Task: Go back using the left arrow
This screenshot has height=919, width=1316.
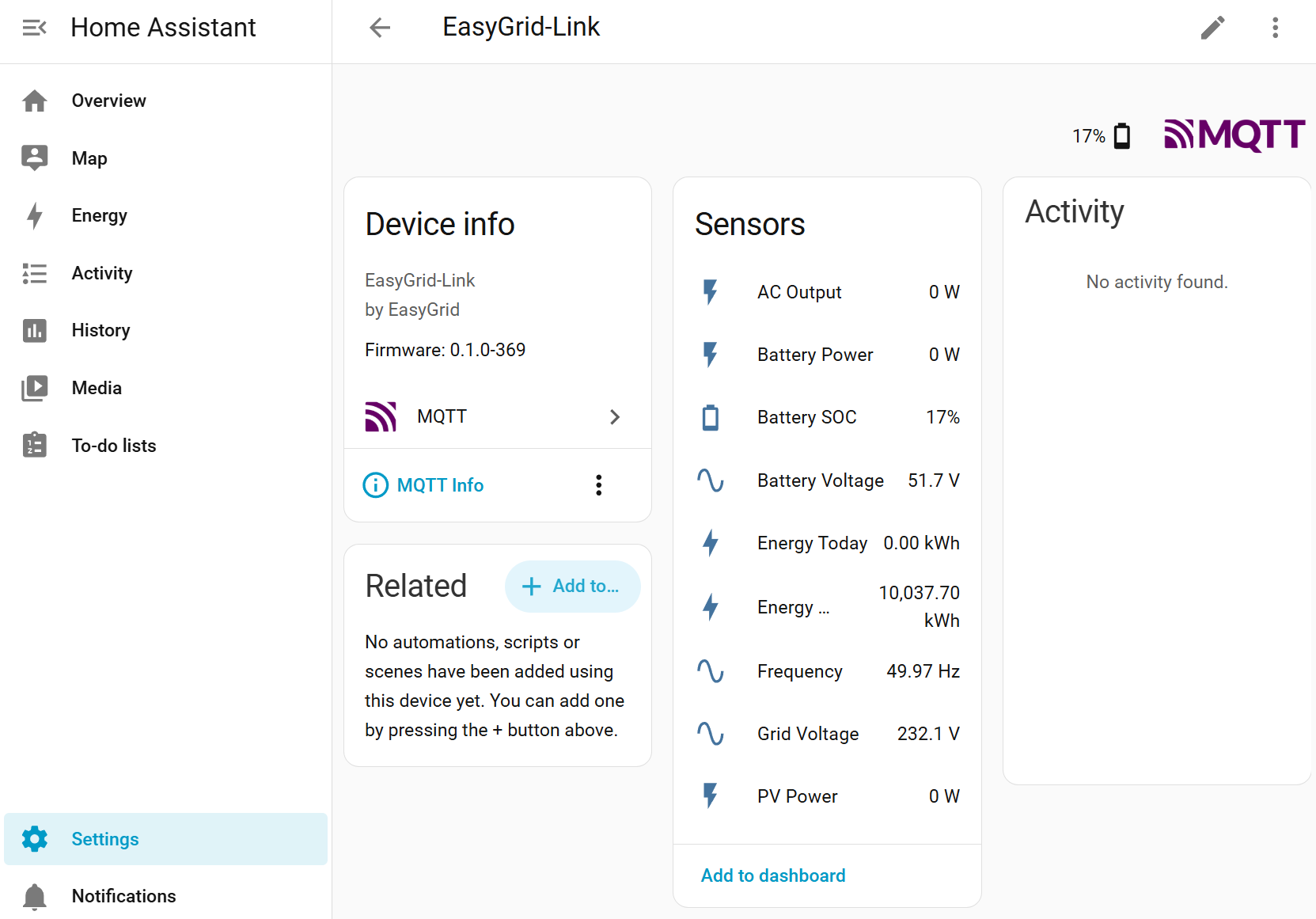Action: tap(380, 28)
